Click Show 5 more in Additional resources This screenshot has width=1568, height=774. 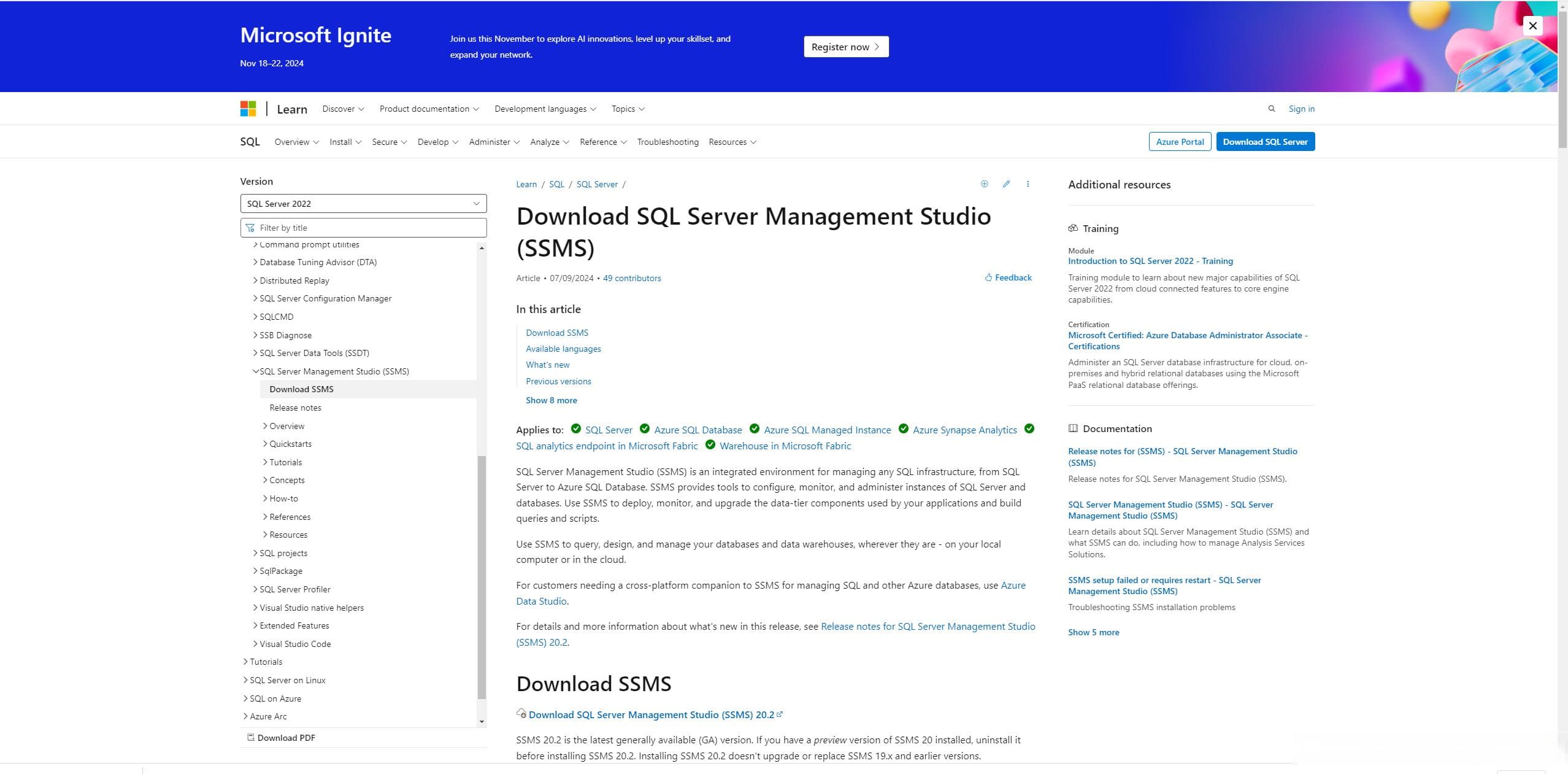pos(1093,632)
